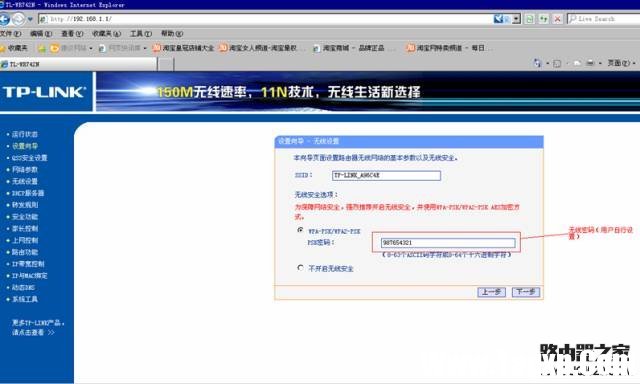Open the recent pages dropdown next to Forward
640x384 pixels.
point(30,19)
